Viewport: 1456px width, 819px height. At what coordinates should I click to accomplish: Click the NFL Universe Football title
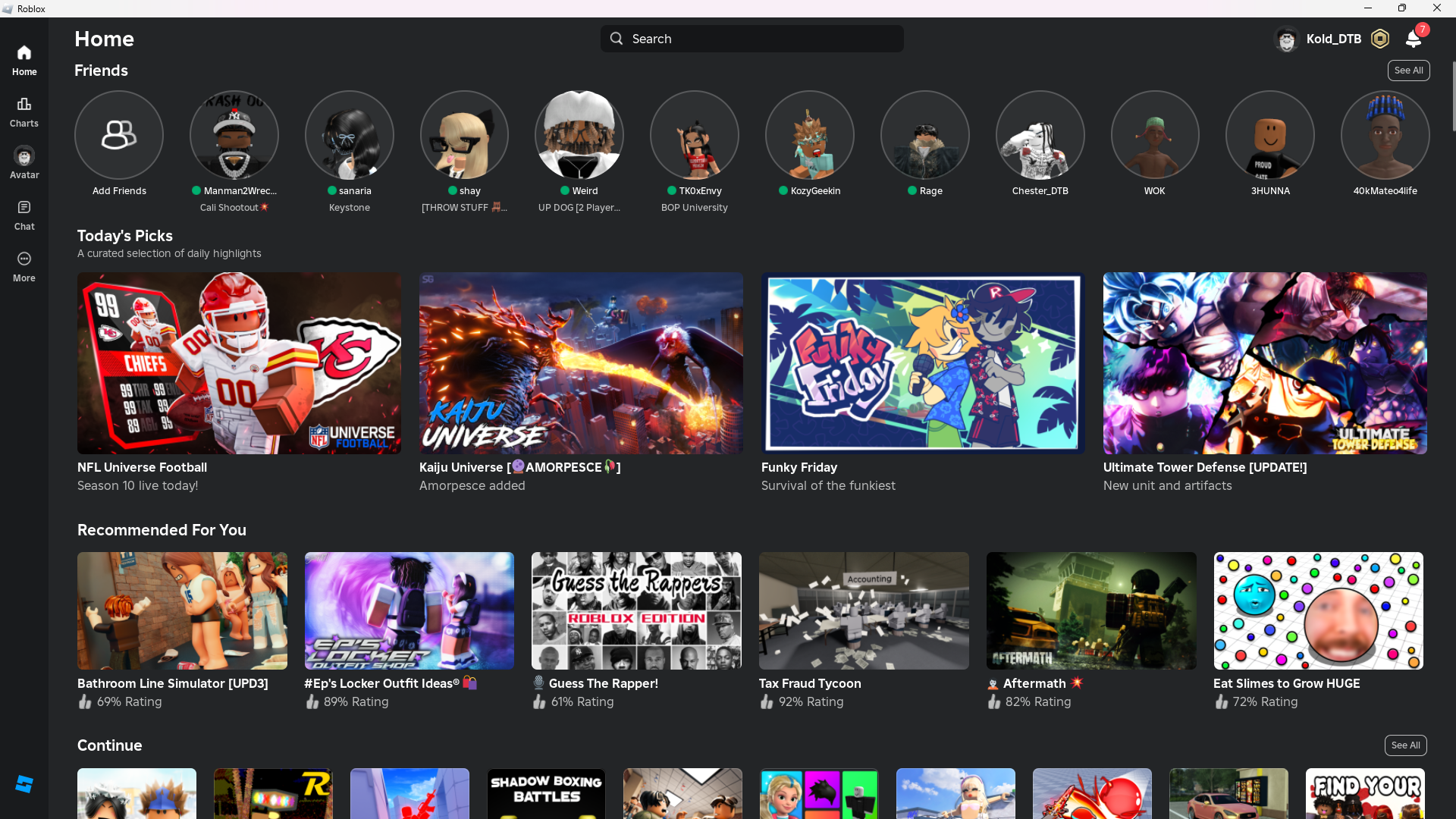tap(142, 467)
